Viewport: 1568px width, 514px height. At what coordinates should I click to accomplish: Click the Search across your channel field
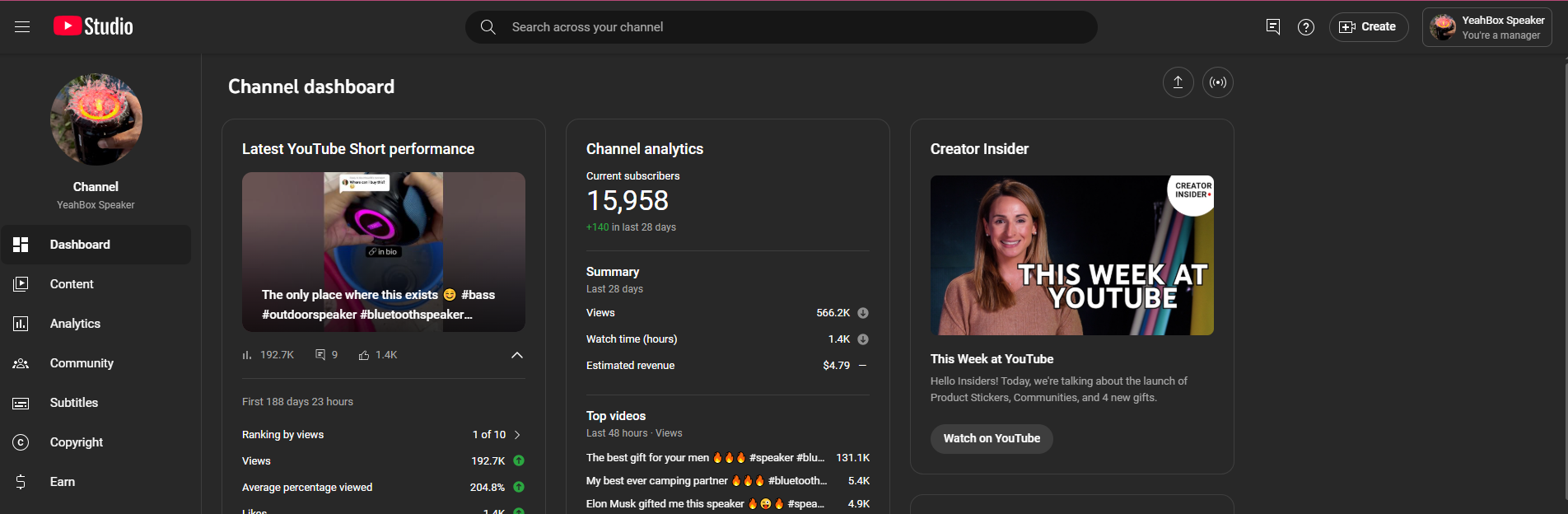click(781, 27)
